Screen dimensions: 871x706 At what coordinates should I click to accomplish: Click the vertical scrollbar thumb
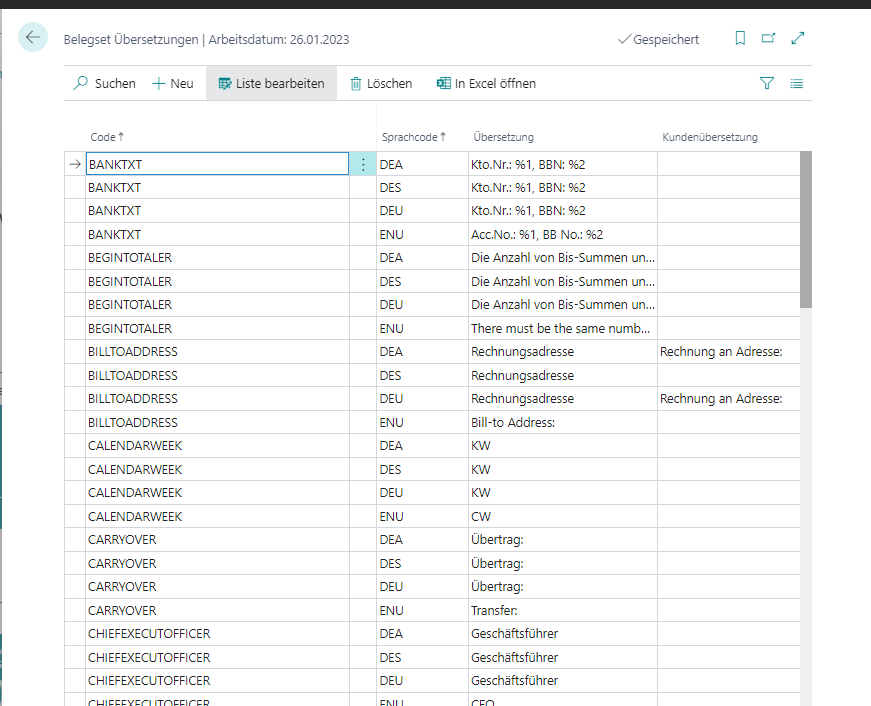(x=805, y=230)
